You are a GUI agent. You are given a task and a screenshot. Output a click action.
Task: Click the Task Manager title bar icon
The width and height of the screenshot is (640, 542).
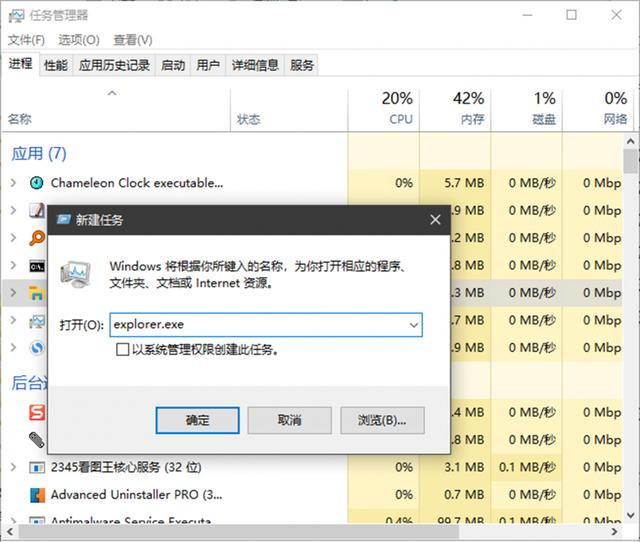point(15,15)
